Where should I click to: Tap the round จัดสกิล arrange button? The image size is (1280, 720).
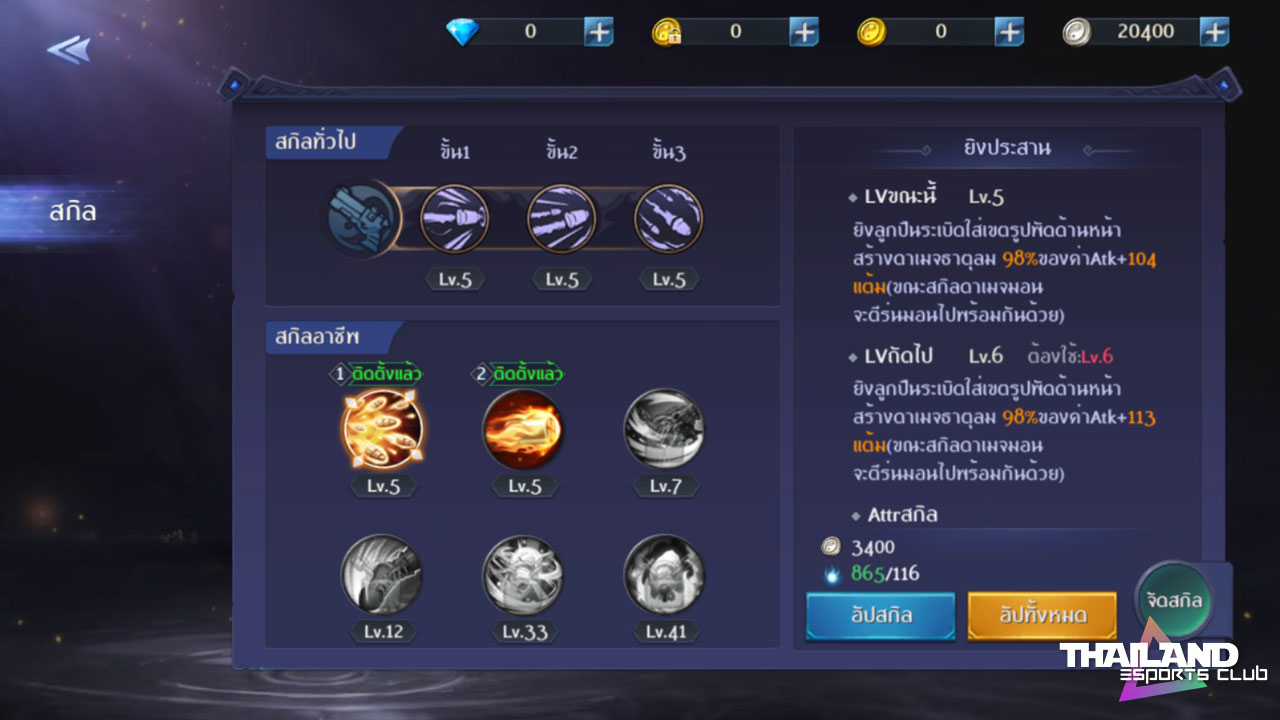[1174, 601]
